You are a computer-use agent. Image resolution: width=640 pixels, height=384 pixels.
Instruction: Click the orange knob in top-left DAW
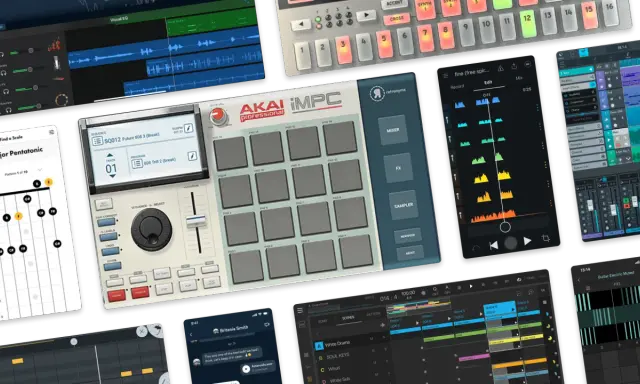coord(62,100)
